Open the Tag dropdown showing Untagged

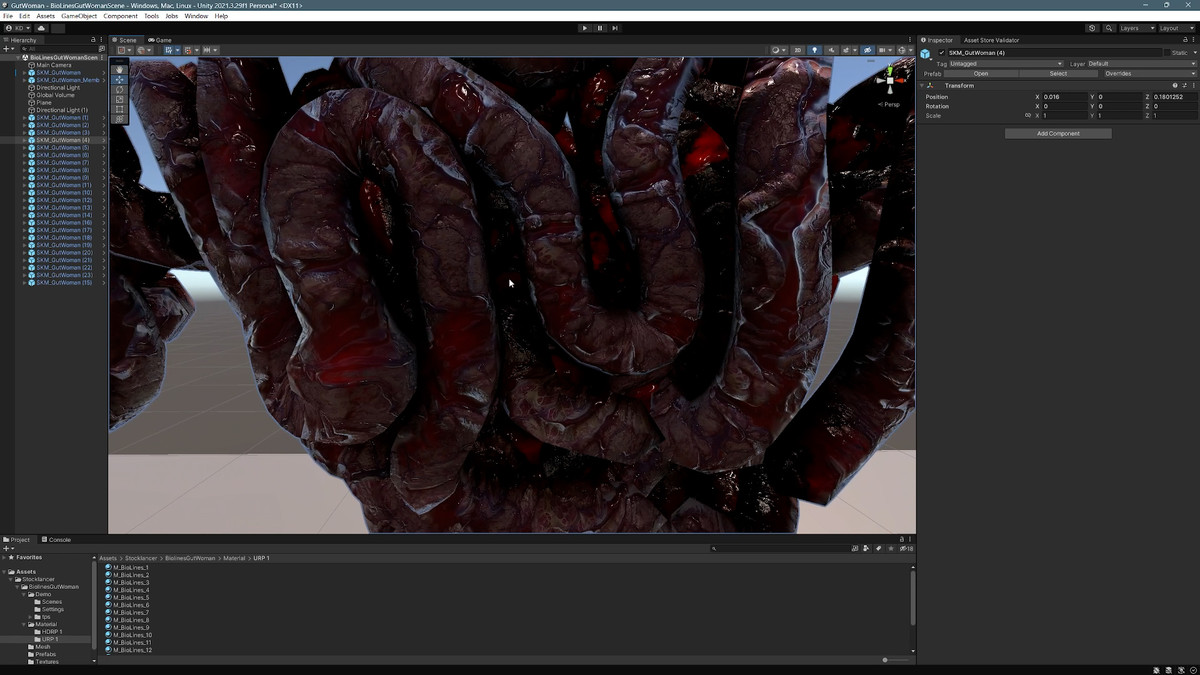click(1005, 64)
